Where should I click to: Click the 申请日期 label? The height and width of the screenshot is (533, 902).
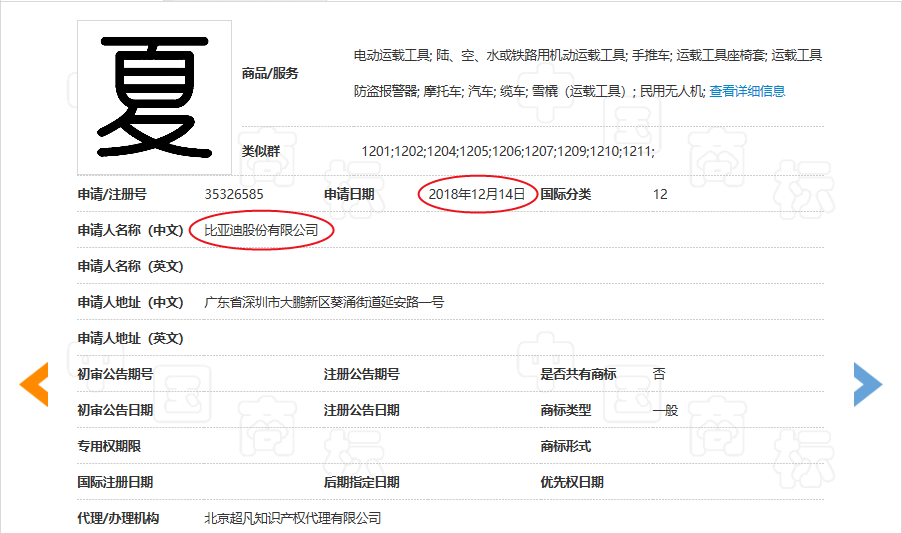click(x=349, y=194)
